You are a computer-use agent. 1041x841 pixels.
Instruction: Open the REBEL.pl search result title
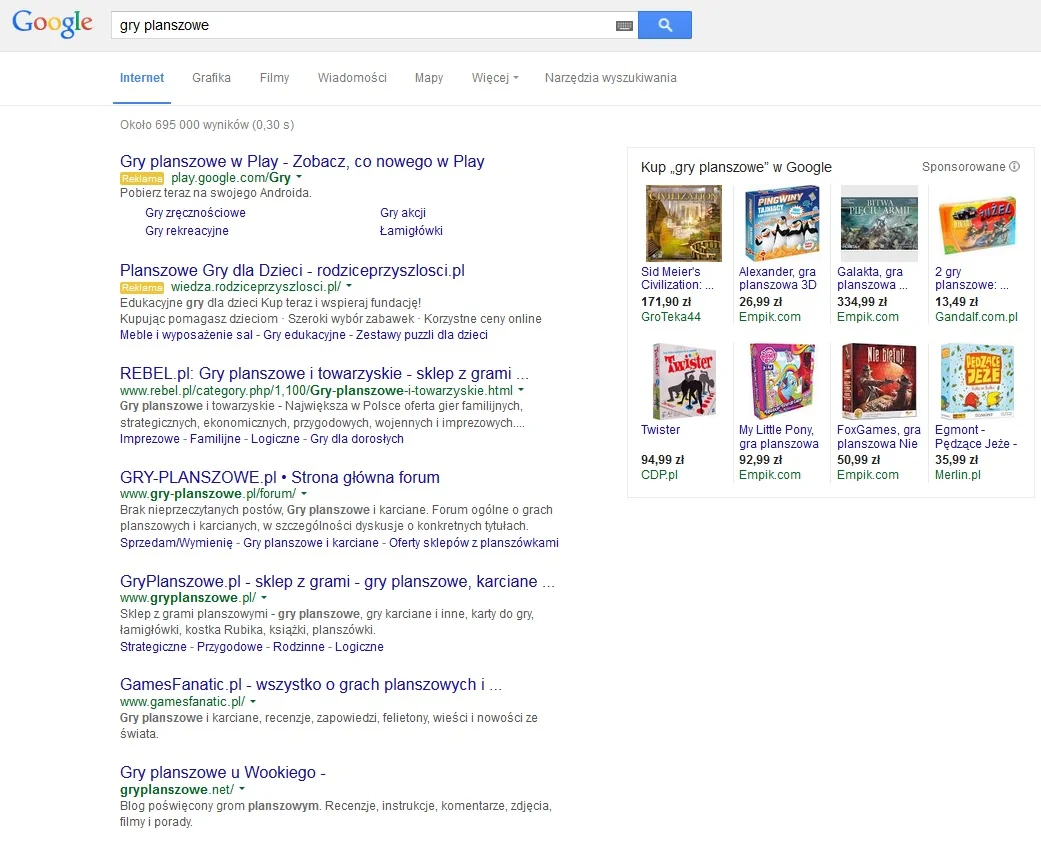tap(324, 374)
